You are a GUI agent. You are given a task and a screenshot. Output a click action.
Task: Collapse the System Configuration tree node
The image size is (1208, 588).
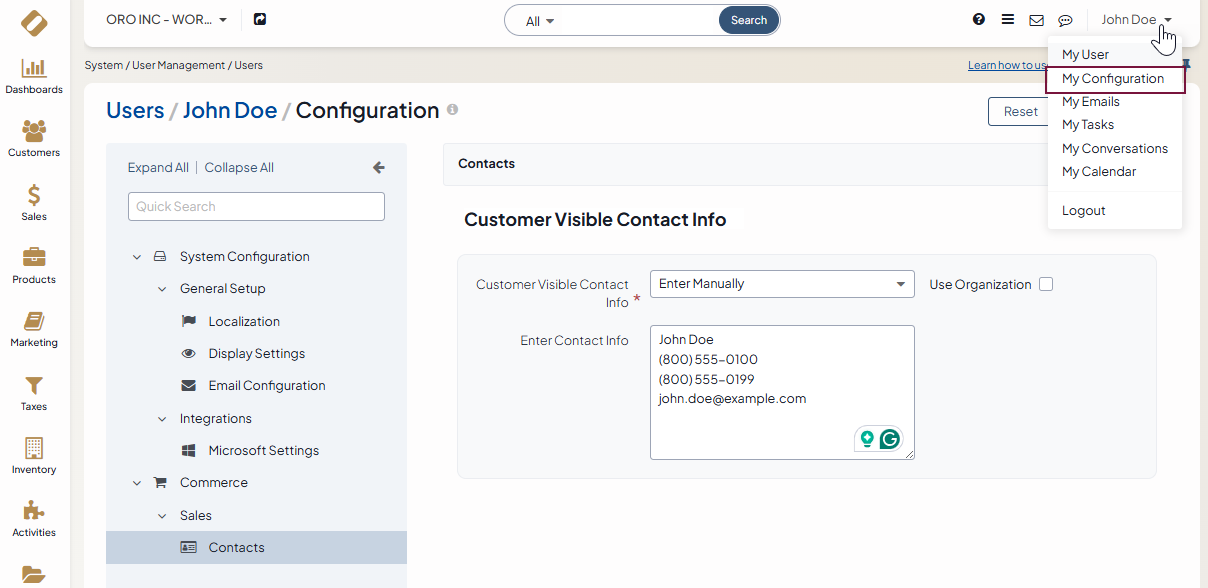tap(137, 257)
